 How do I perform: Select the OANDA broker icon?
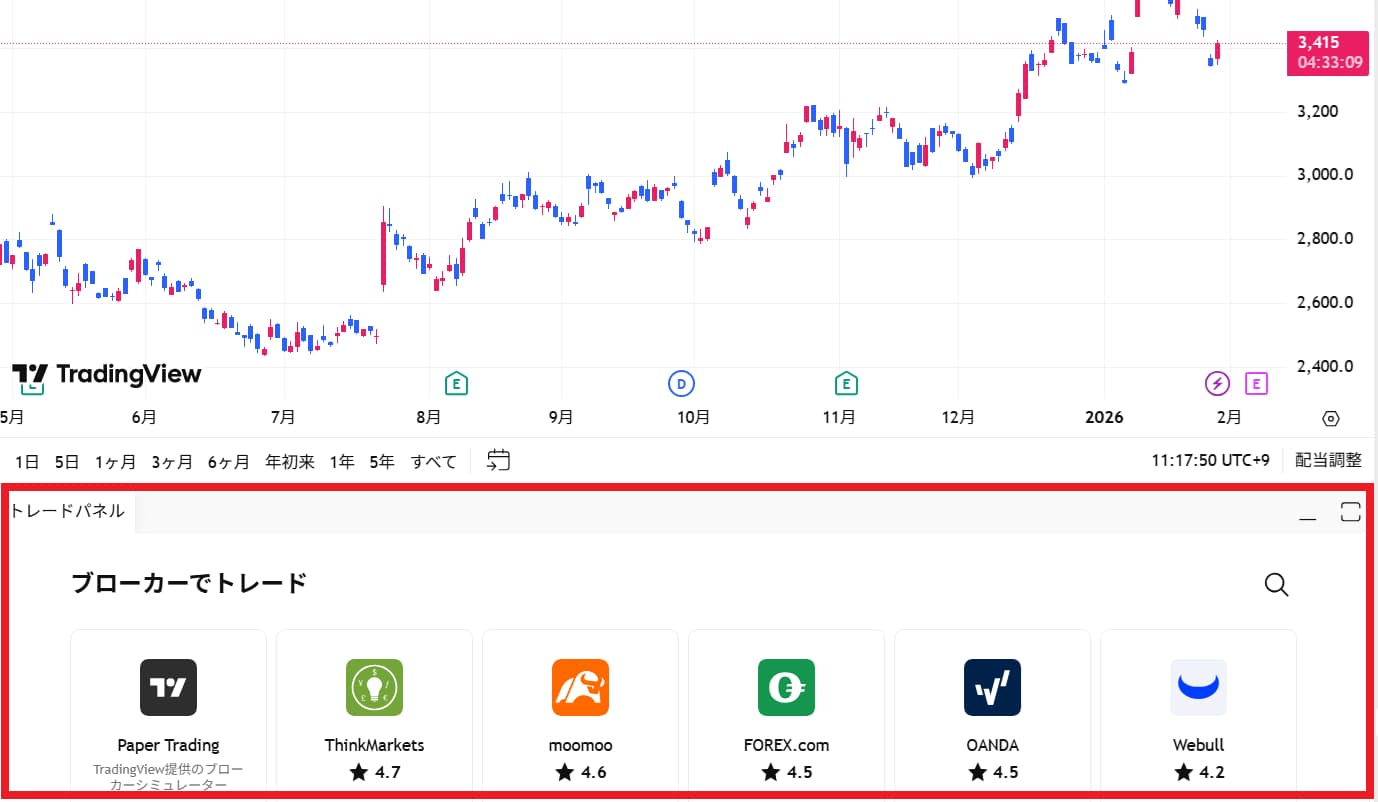click(992, 687)
